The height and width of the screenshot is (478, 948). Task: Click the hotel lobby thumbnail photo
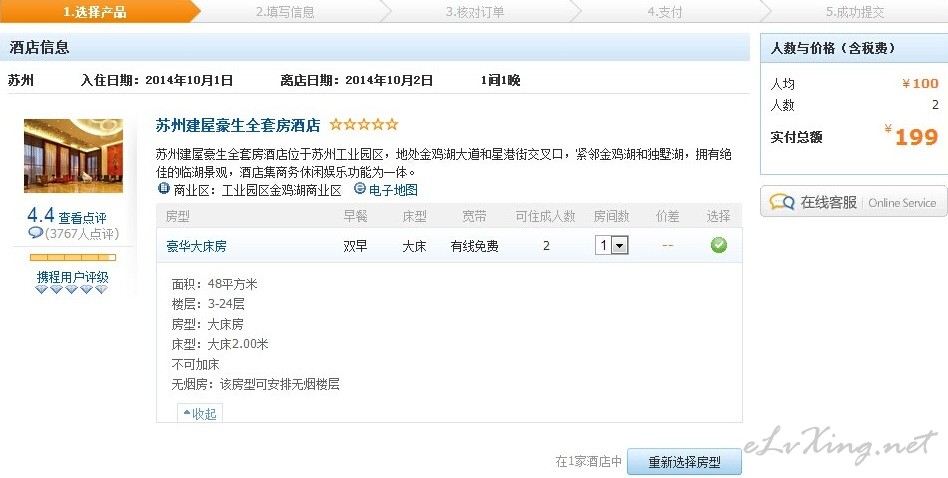click(73, 155)
